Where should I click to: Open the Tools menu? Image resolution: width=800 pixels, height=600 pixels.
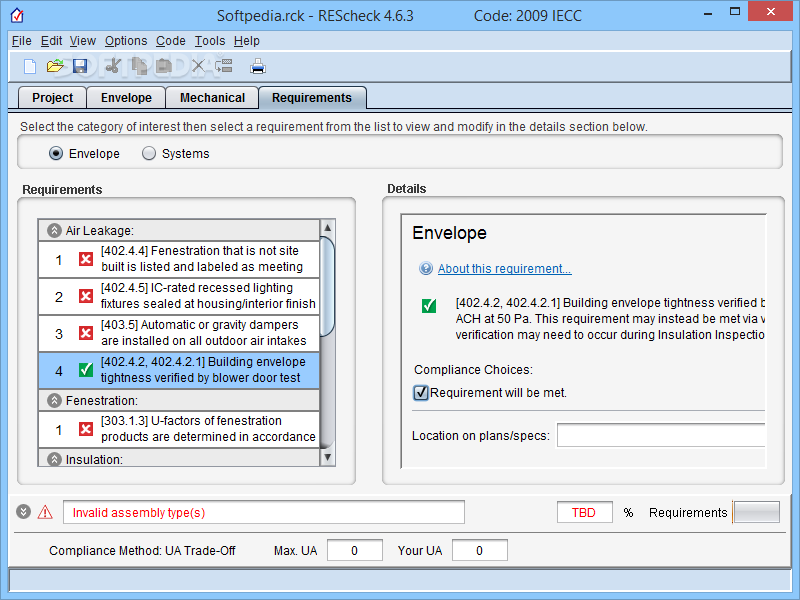point(210,41)
